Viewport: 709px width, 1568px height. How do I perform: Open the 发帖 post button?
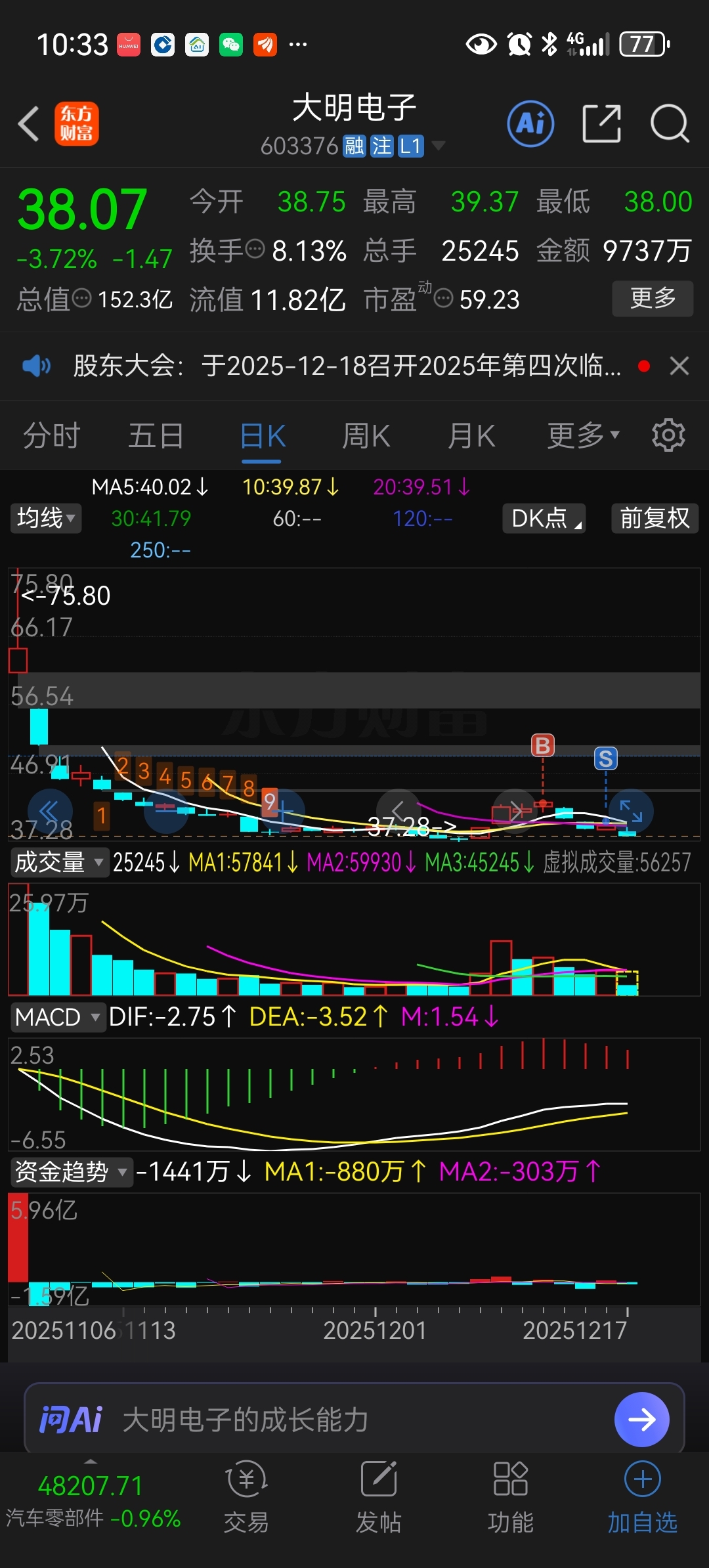[x=379, y=1498]
